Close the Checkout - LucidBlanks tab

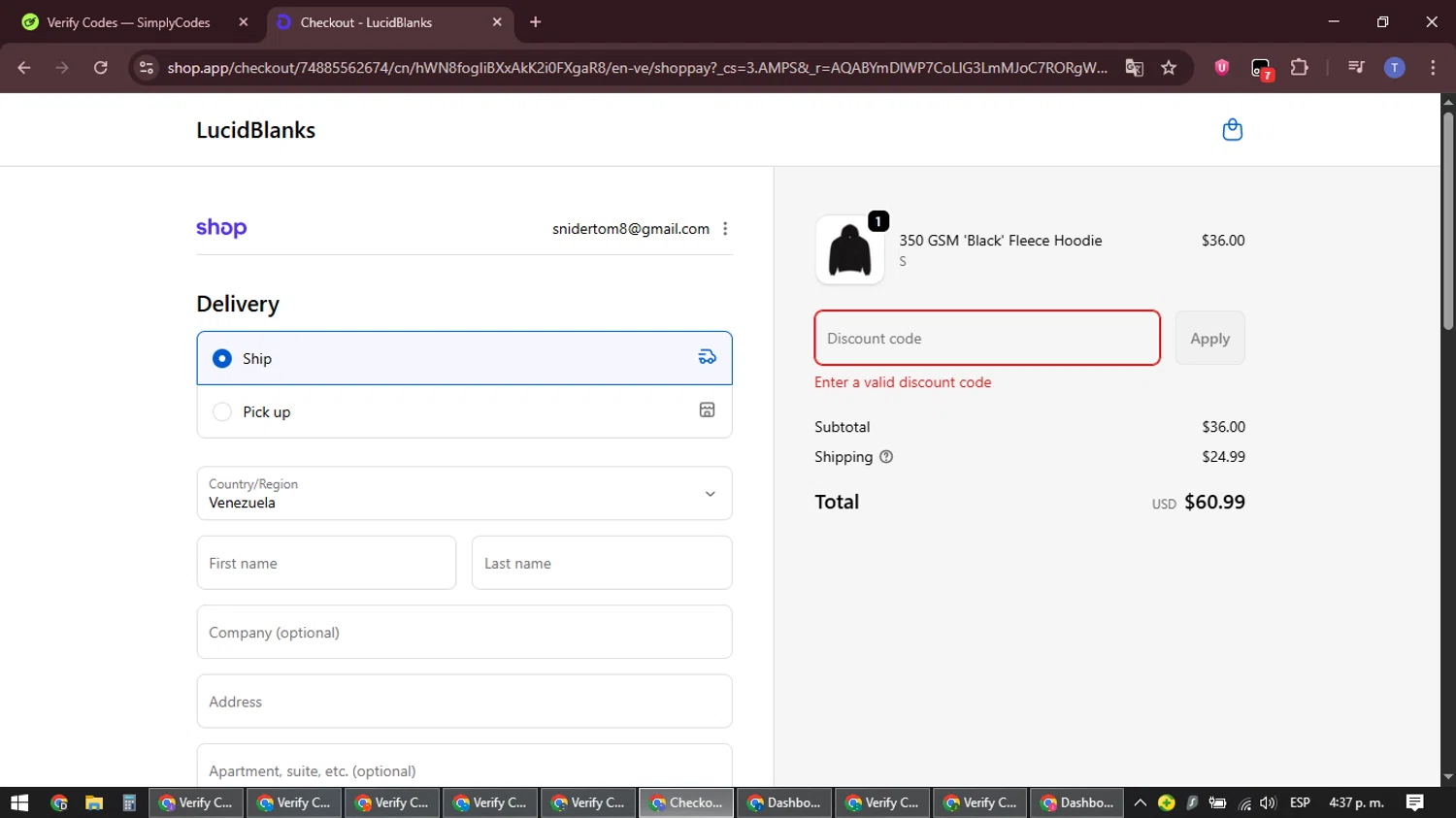click(x=497, y=21)
